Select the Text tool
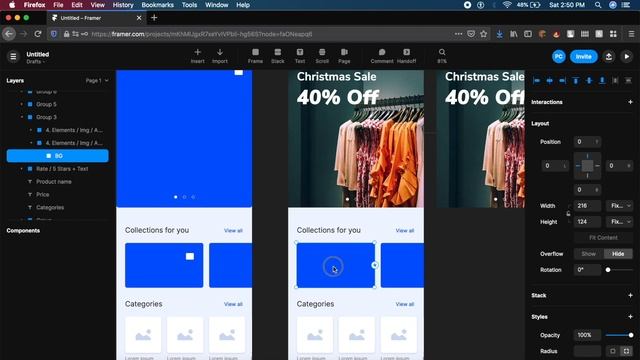Screen dimensions: 640x360 point(300,56)
